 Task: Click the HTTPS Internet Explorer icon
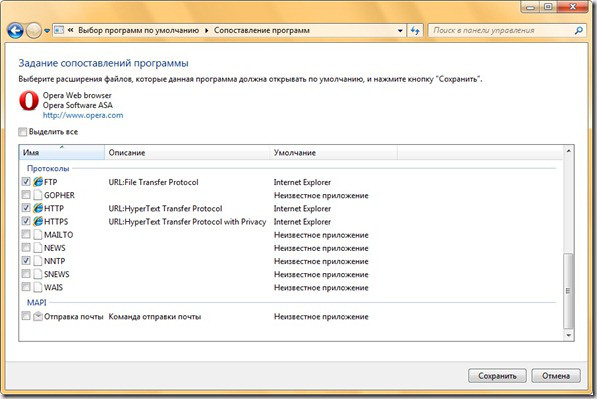click(x=38, y=221)
